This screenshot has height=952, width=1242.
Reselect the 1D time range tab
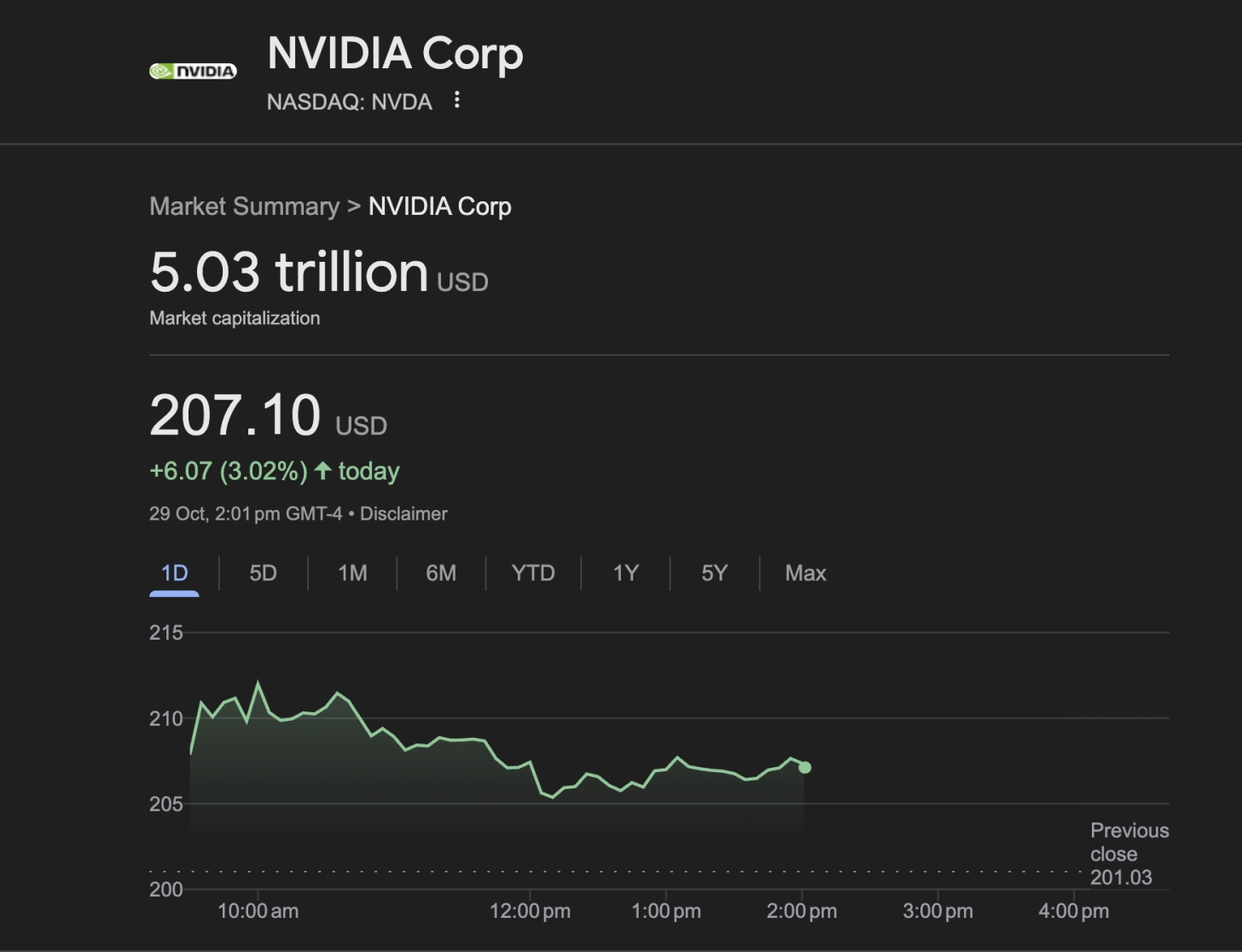174,572
